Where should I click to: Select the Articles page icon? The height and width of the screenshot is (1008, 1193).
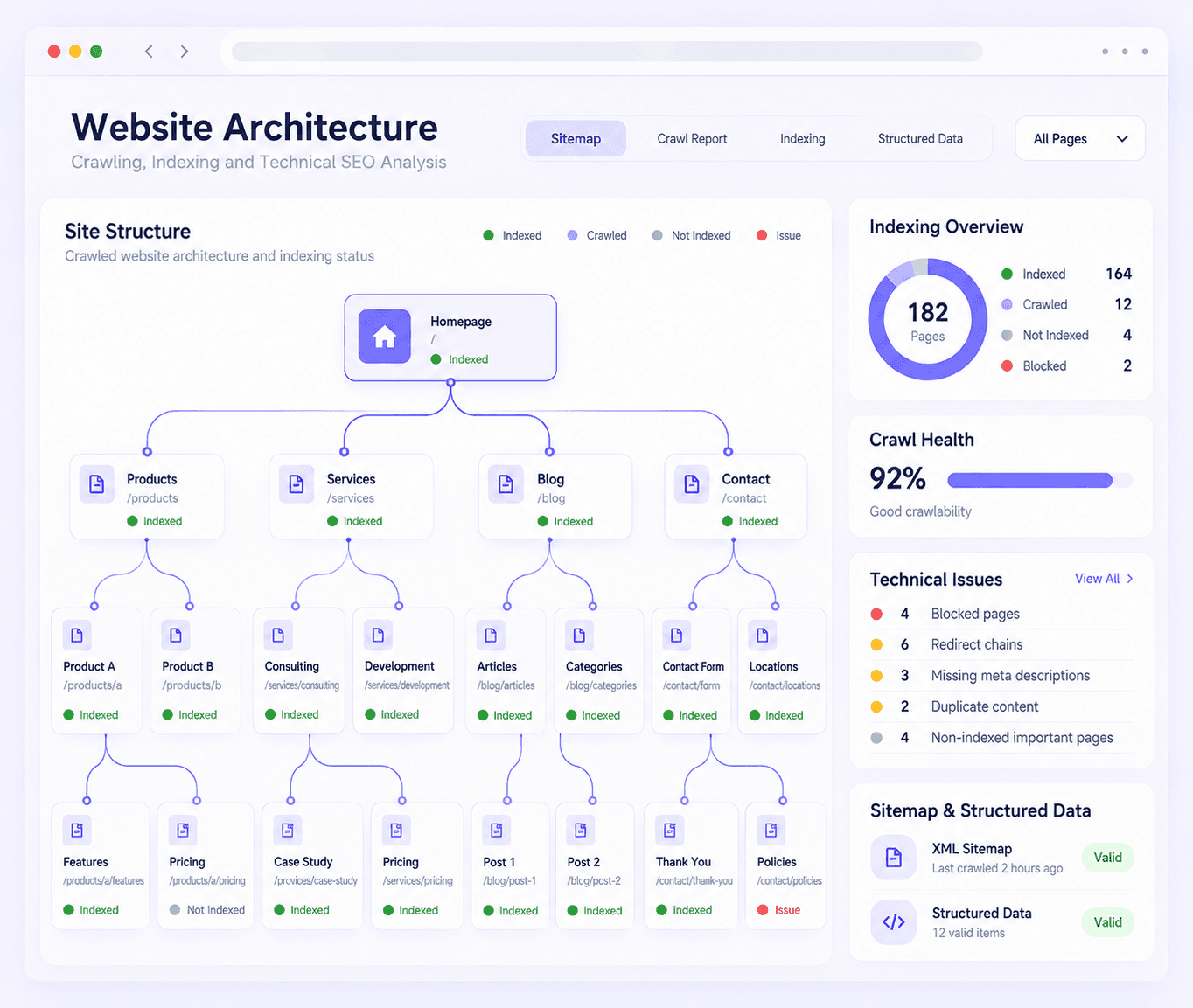(x=491, y=636)
